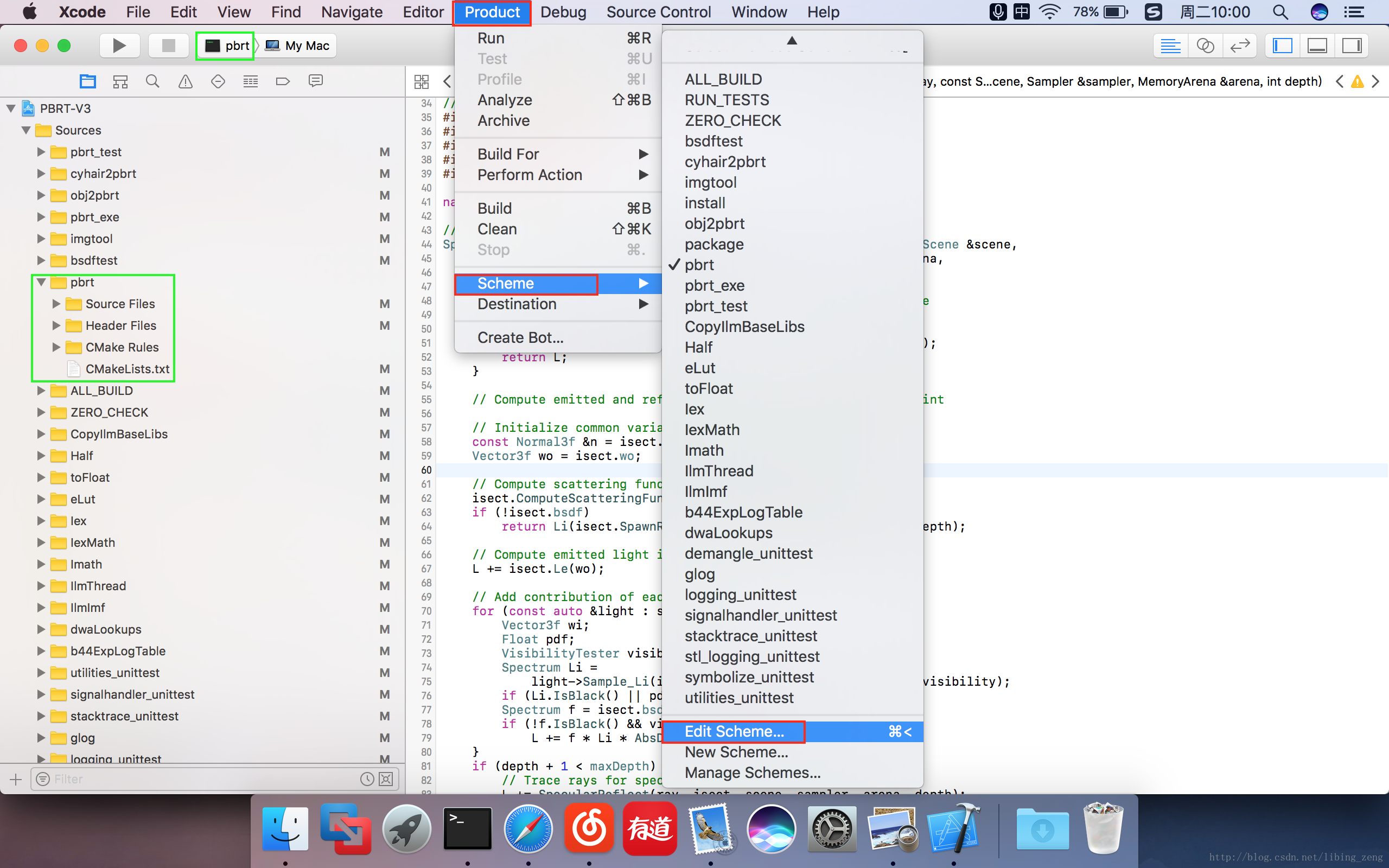The width and height of the screenshot is (1389, 868).
Task: Select the Standard editor icon
Action: [1170, 46]
